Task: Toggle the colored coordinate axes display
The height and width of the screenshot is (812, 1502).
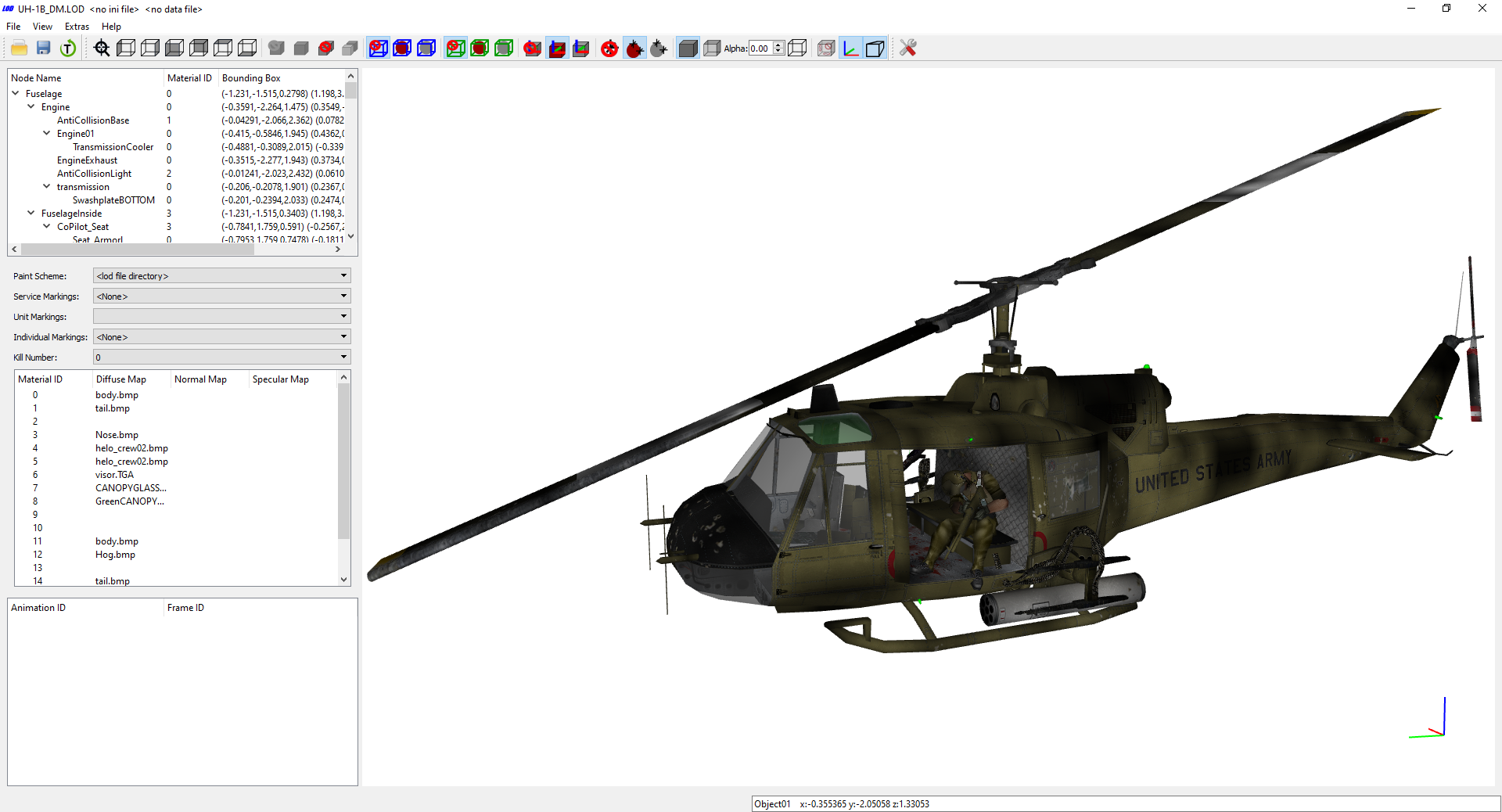Action: tap(850, 49)
